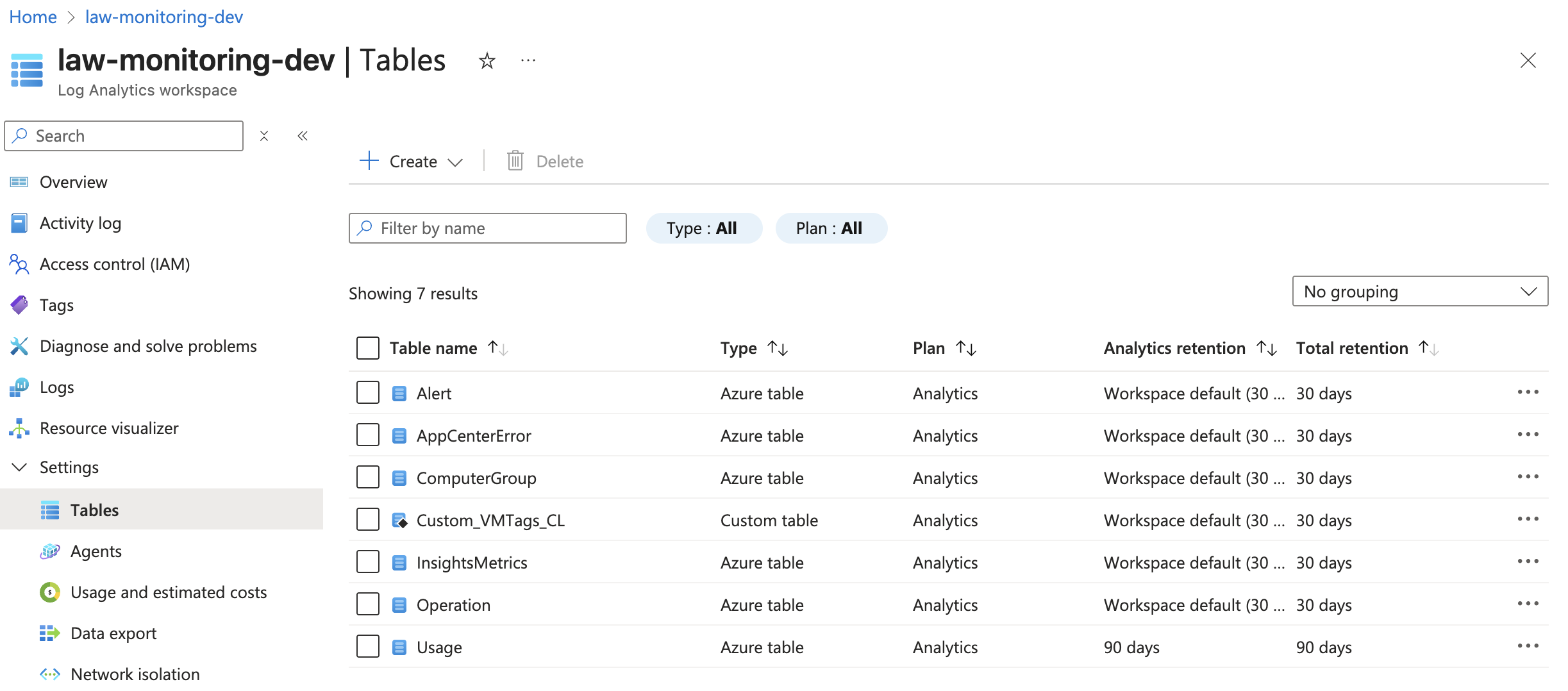Select Network isolation in the sidebar
Image resolution: width=1568 pixels, height=691 pixels.
coord(135,674)
